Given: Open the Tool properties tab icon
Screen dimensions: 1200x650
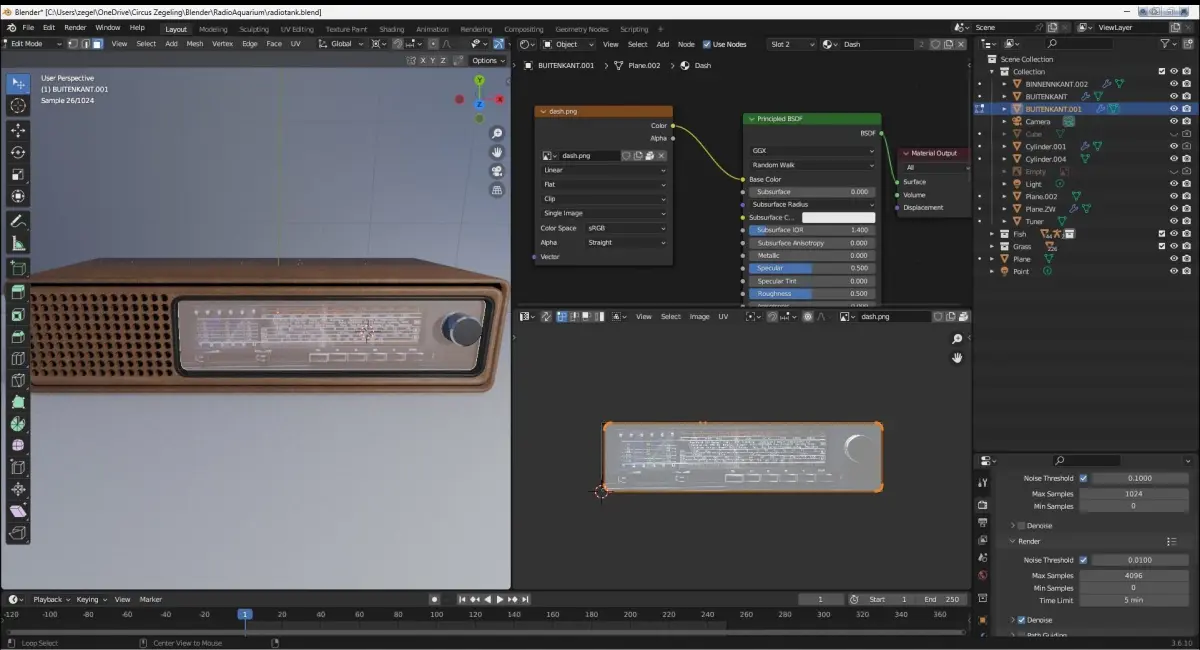Looking at the screenshot, I should (x=982, y=482).
